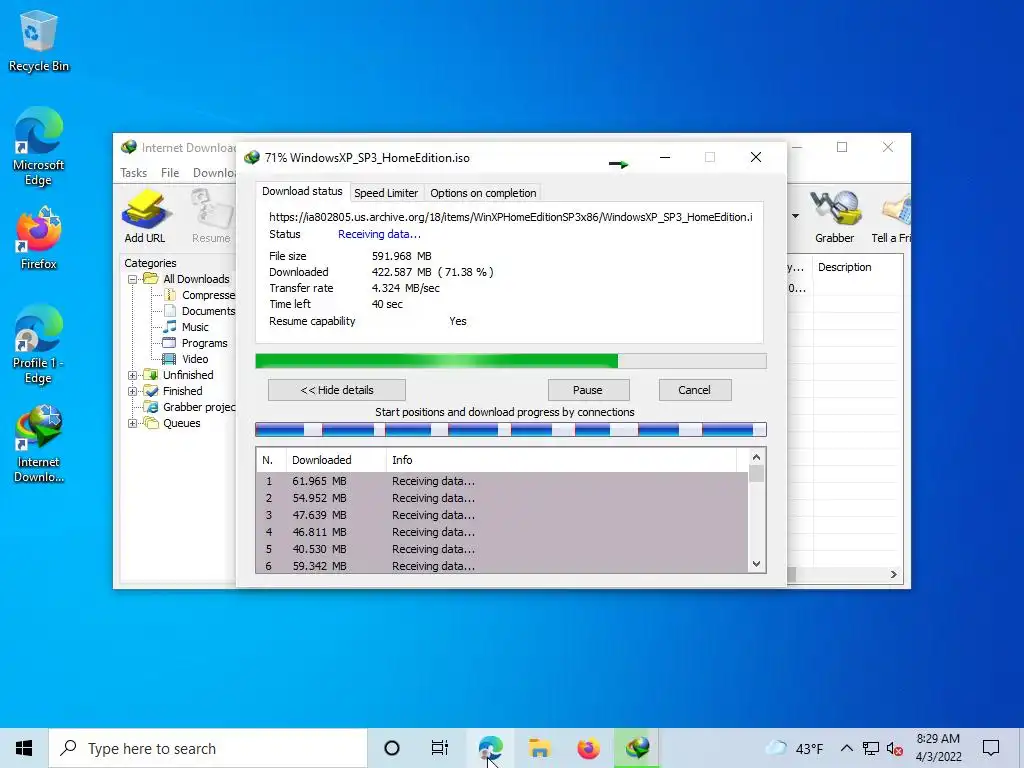Click the download URL text
1024x768 pixels.
tap(511, 217)
